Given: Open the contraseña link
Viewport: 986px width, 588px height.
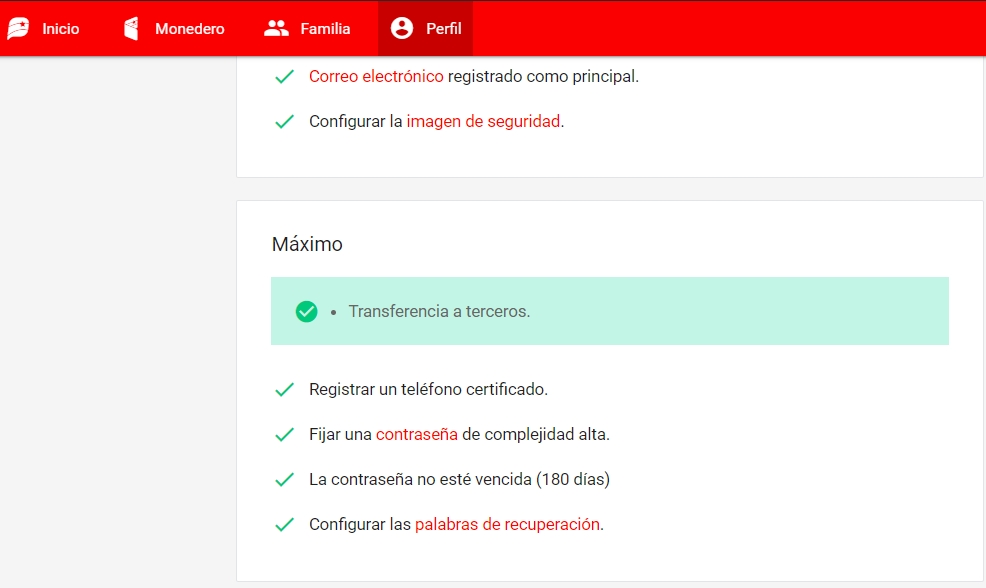Looking at the screenshot, I should pos(417,435).
